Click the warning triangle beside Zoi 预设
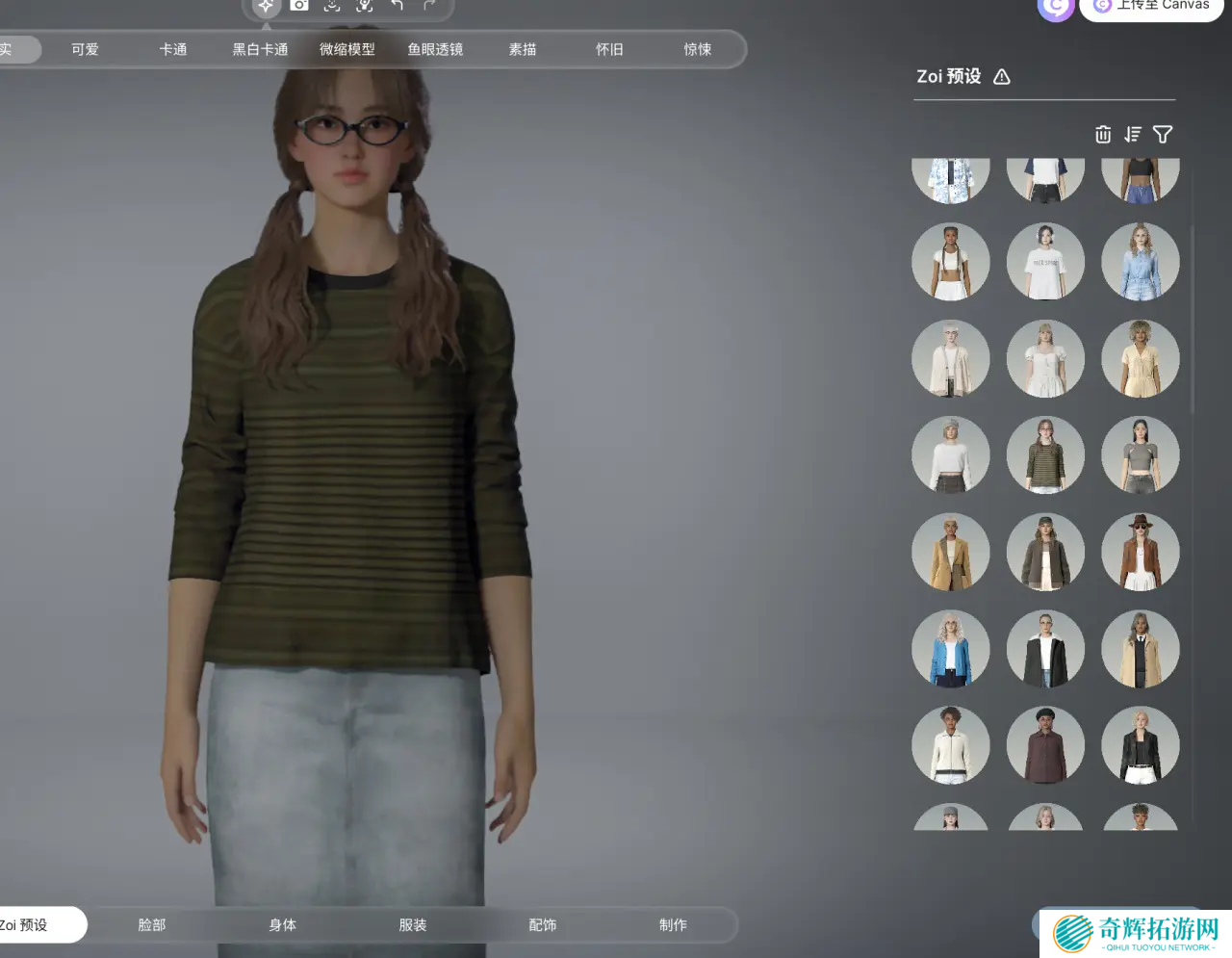1232x958 pixels. [x=1002, y=77]
